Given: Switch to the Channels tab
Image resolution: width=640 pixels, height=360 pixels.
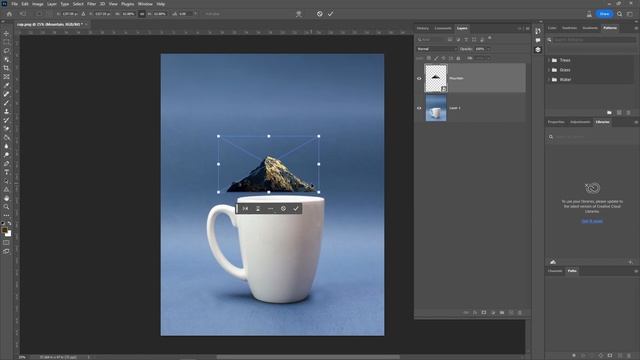Looking at the screenshot, I should click(x=555, y=271).
